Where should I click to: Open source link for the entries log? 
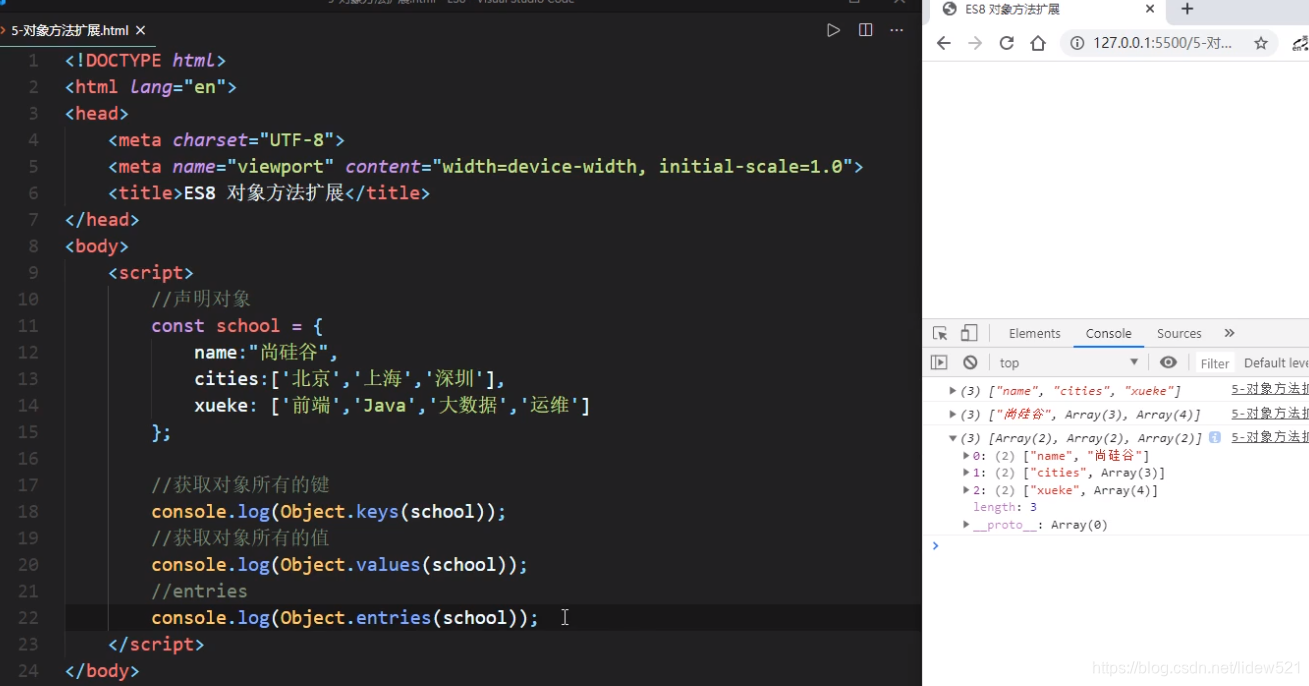1270,438
